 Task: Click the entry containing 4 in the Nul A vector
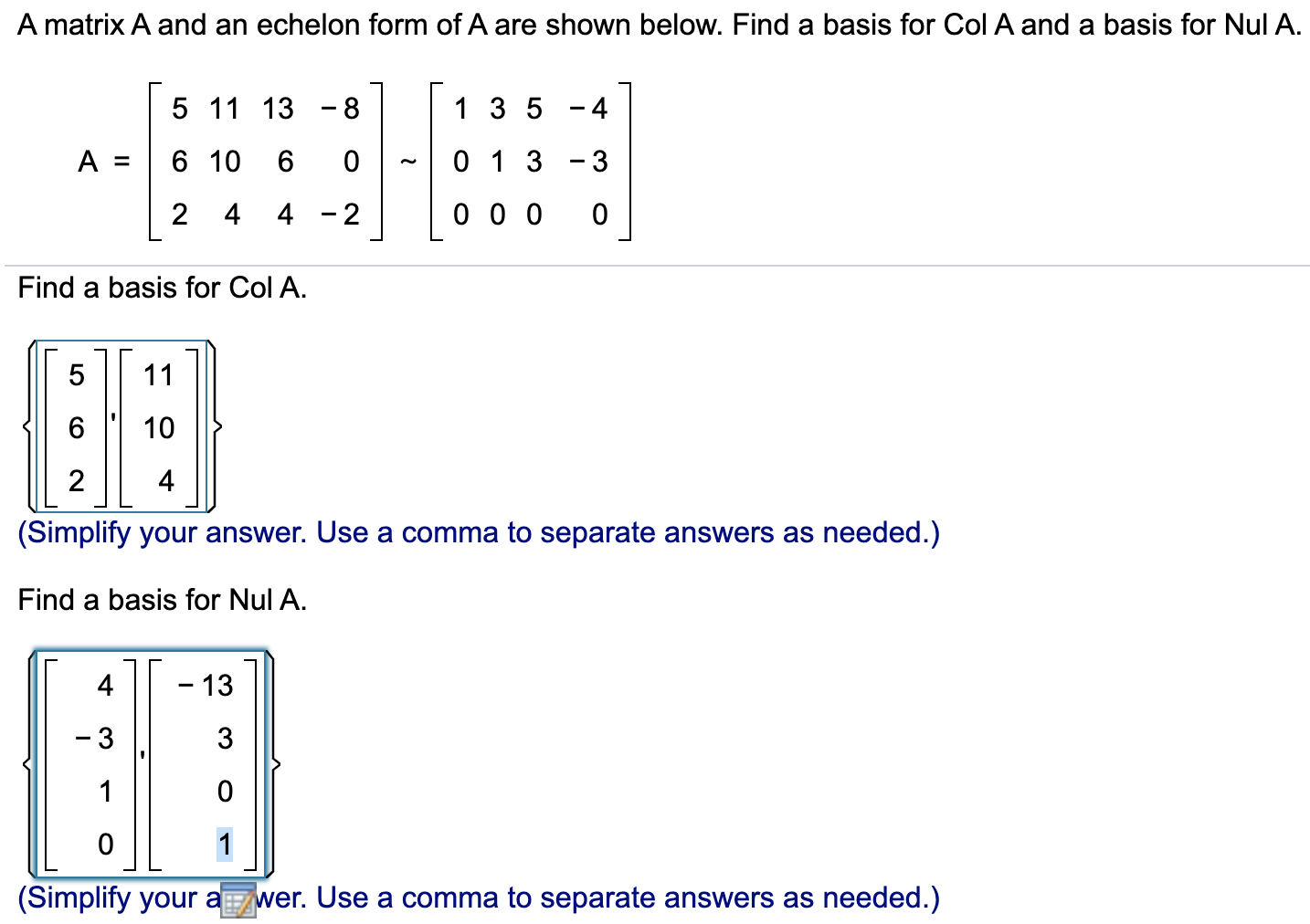coord(105,687)
